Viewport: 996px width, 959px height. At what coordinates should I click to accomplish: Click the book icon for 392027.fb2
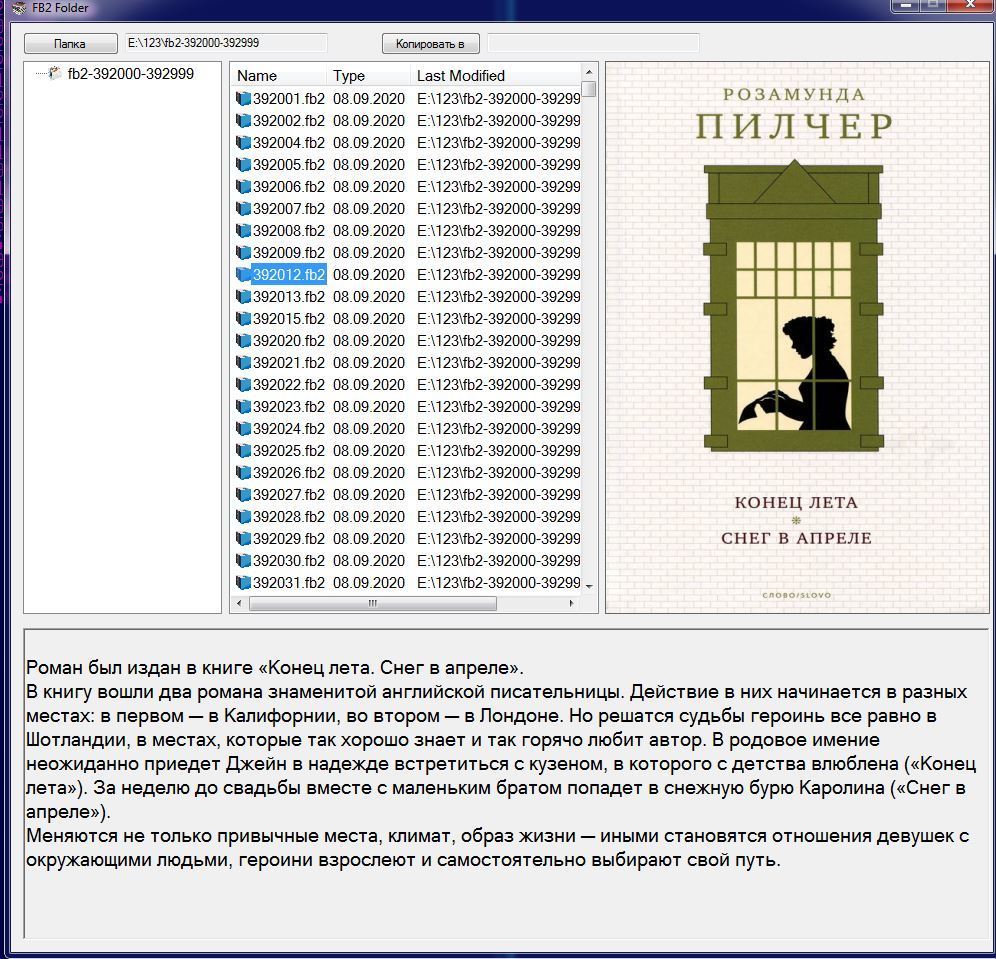click(x=243, y=495)
